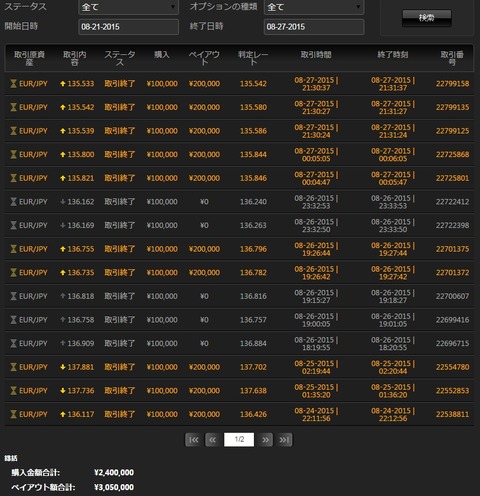Viewport: 480px width, 496px height.
Task: Click trade time 08-26-2015 19:15:27
Action: point(316,296)
